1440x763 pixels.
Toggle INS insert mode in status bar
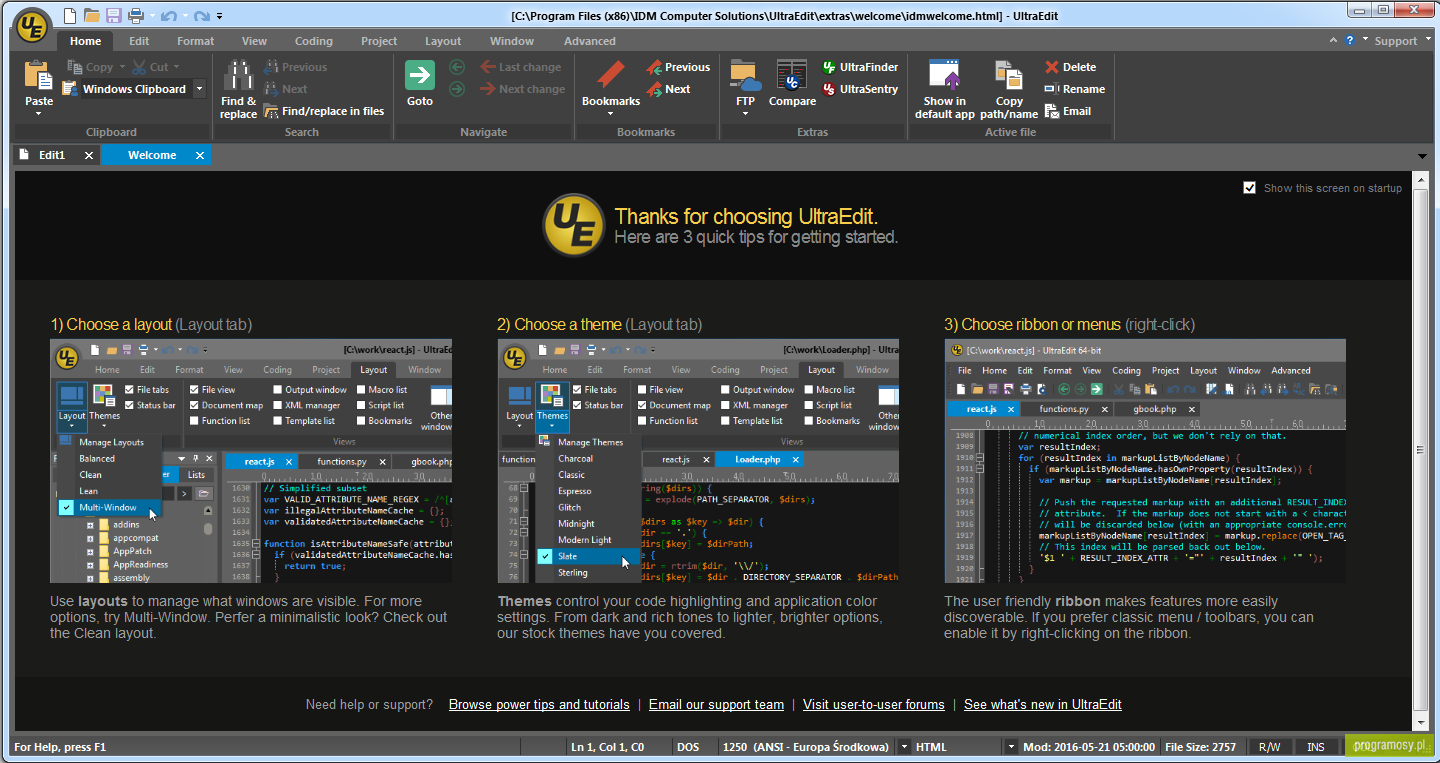click(x=1315, y=747)
